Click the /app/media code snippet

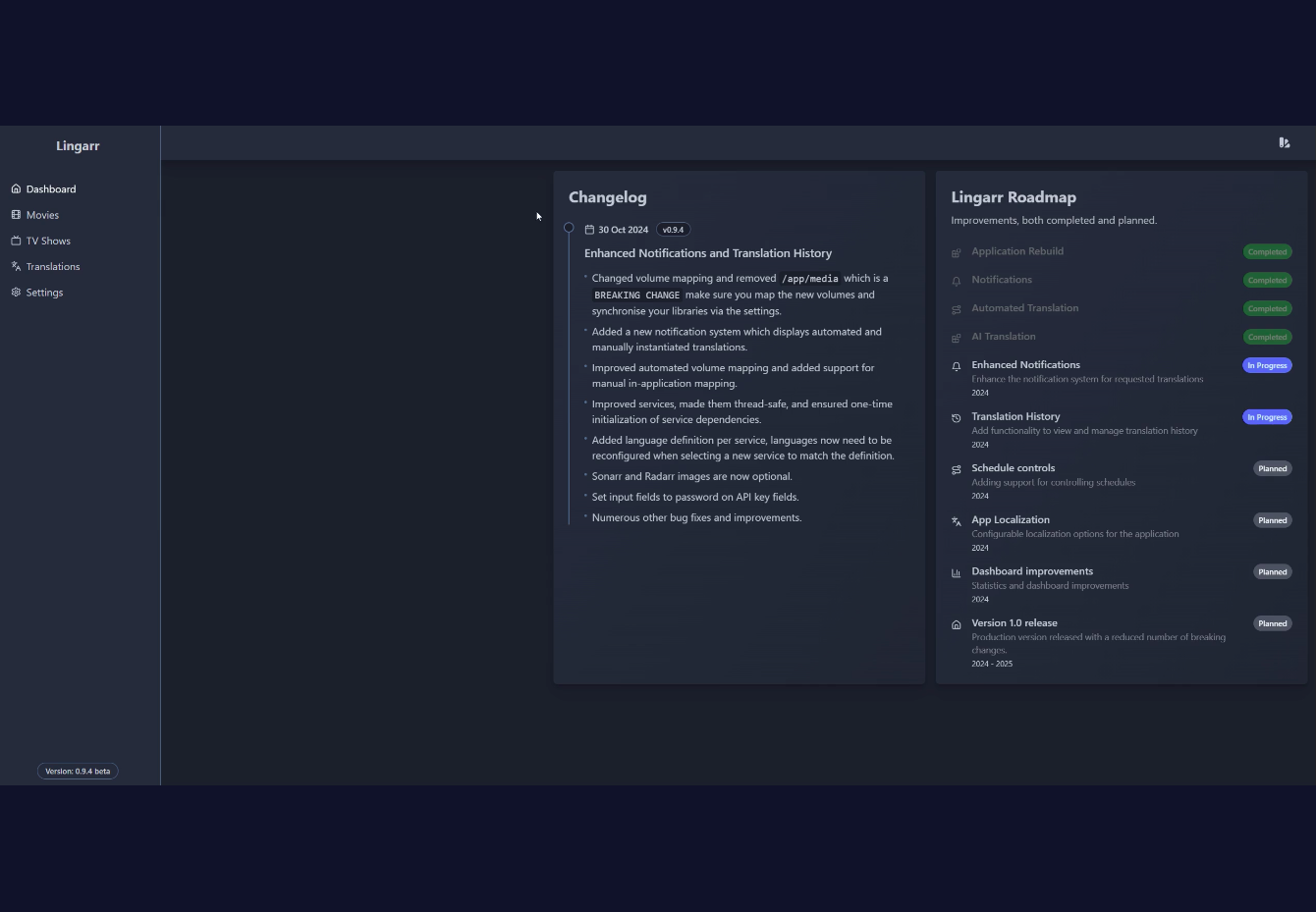point(810,279)
